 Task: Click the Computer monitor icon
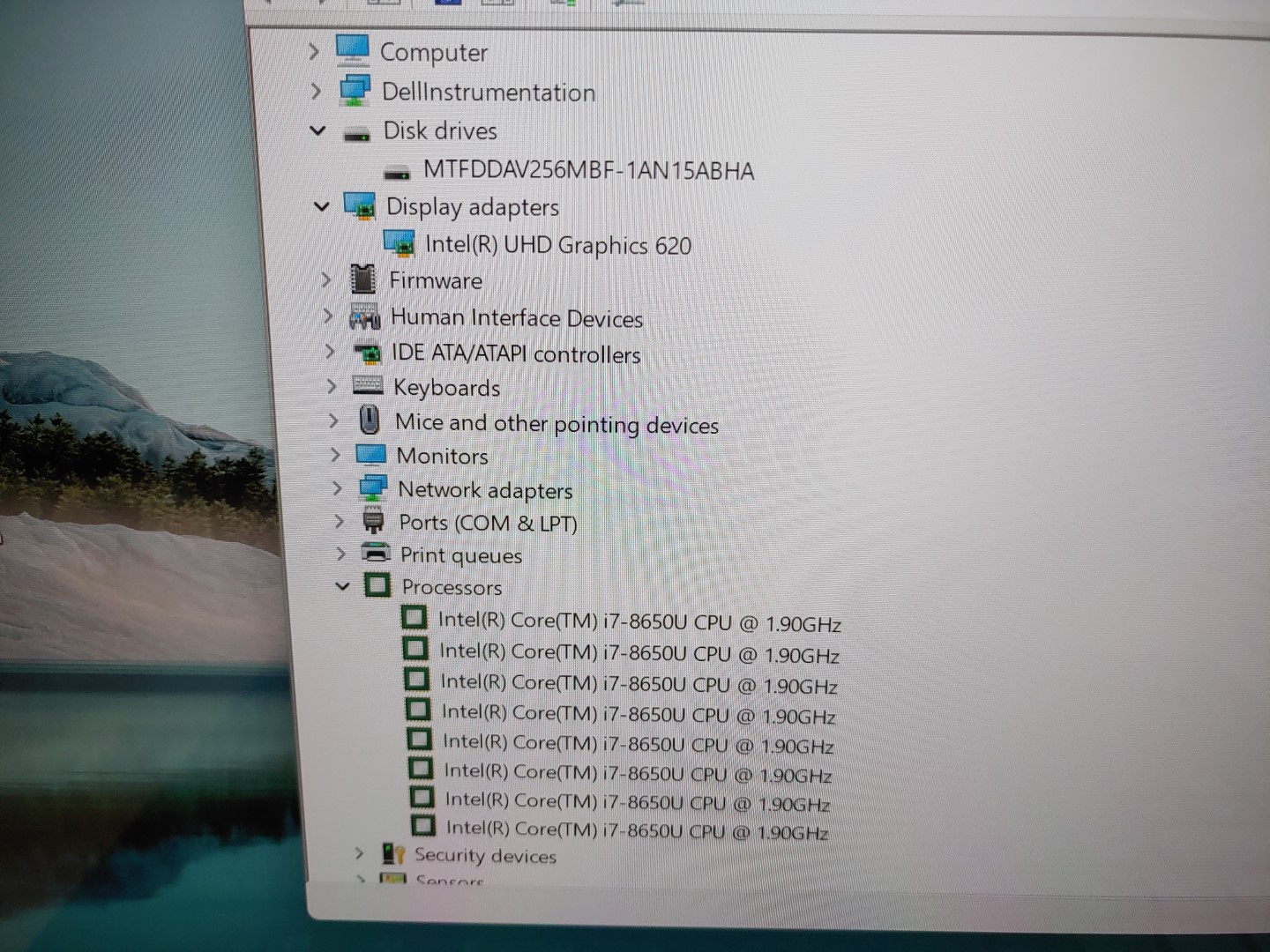(353, 50)
